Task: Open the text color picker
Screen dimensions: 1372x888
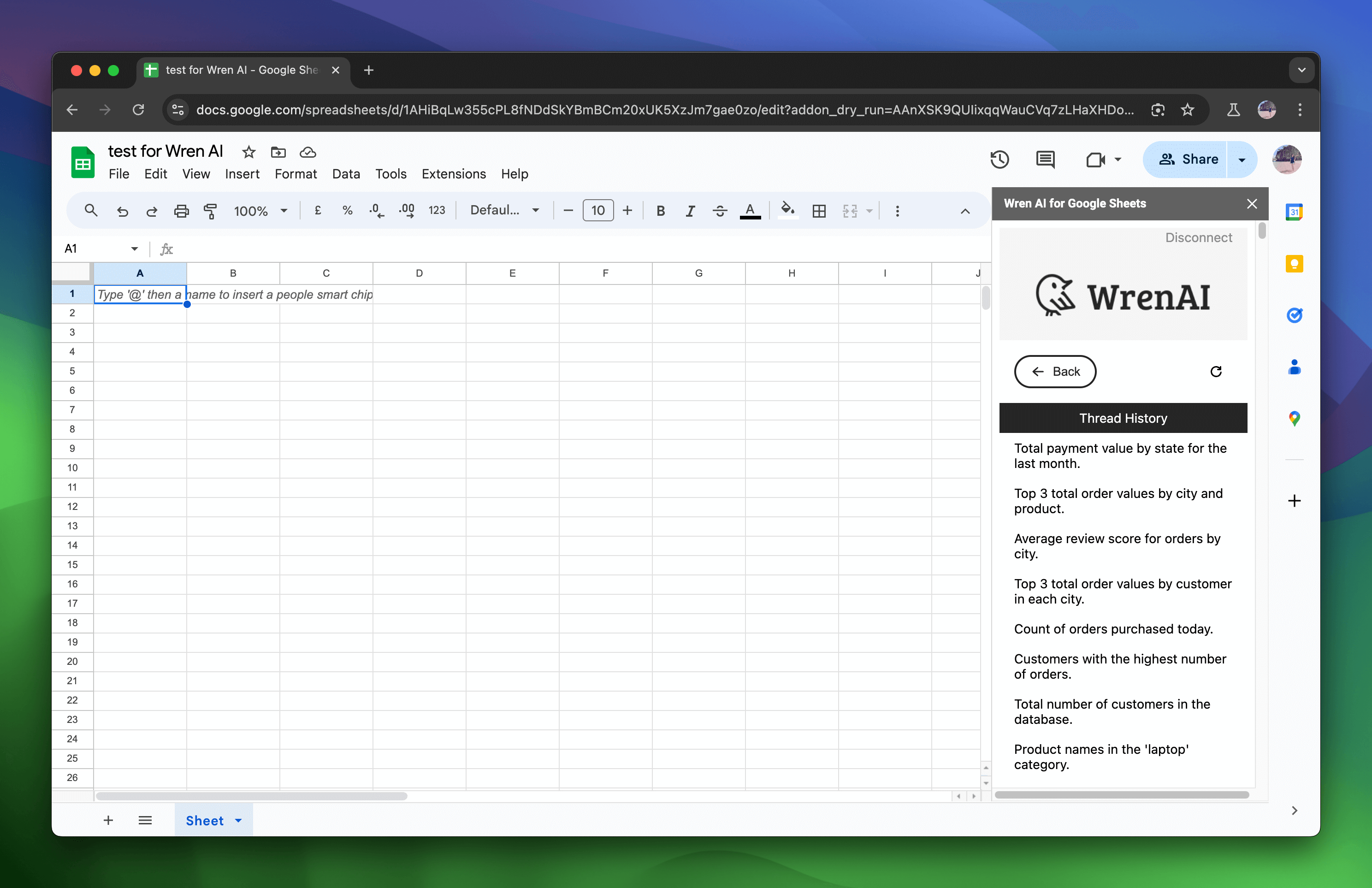Action: point(750,211)
